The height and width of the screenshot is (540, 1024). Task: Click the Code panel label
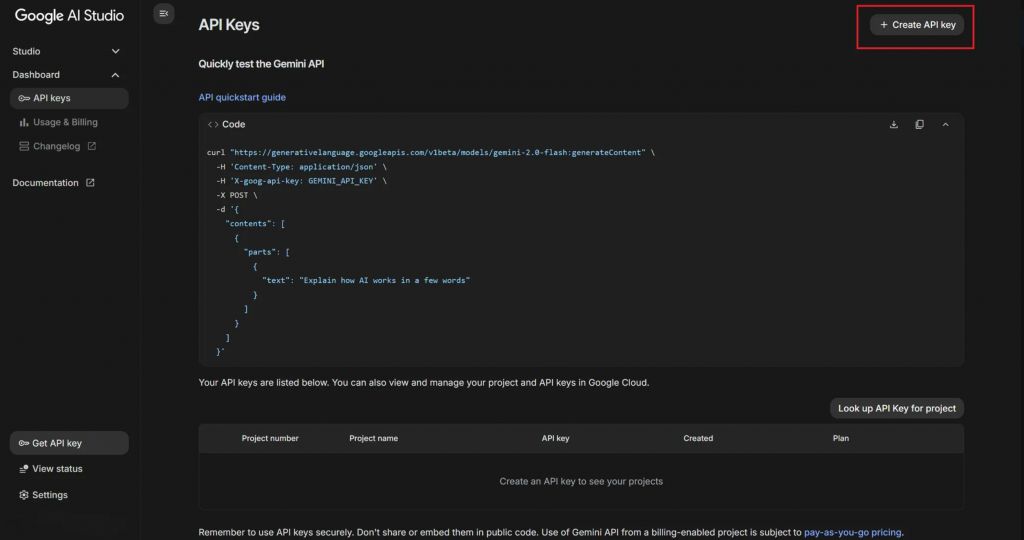click(234, 124)
